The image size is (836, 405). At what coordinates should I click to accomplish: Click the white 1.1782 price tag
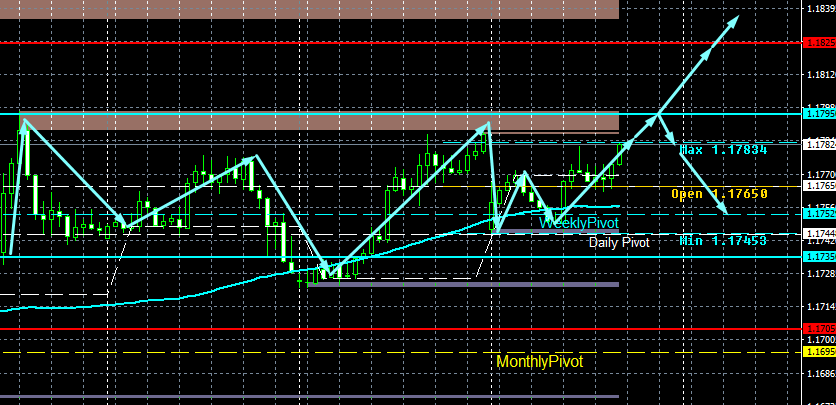pyautogui.click(x=820, y=144)
